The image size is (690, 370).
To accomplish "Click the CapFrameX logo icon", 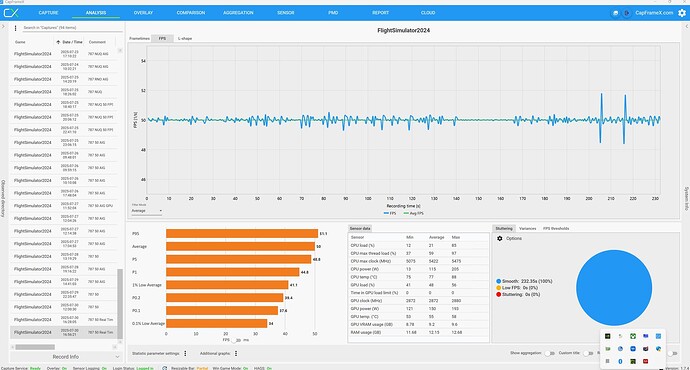I will tap(11, 13).
